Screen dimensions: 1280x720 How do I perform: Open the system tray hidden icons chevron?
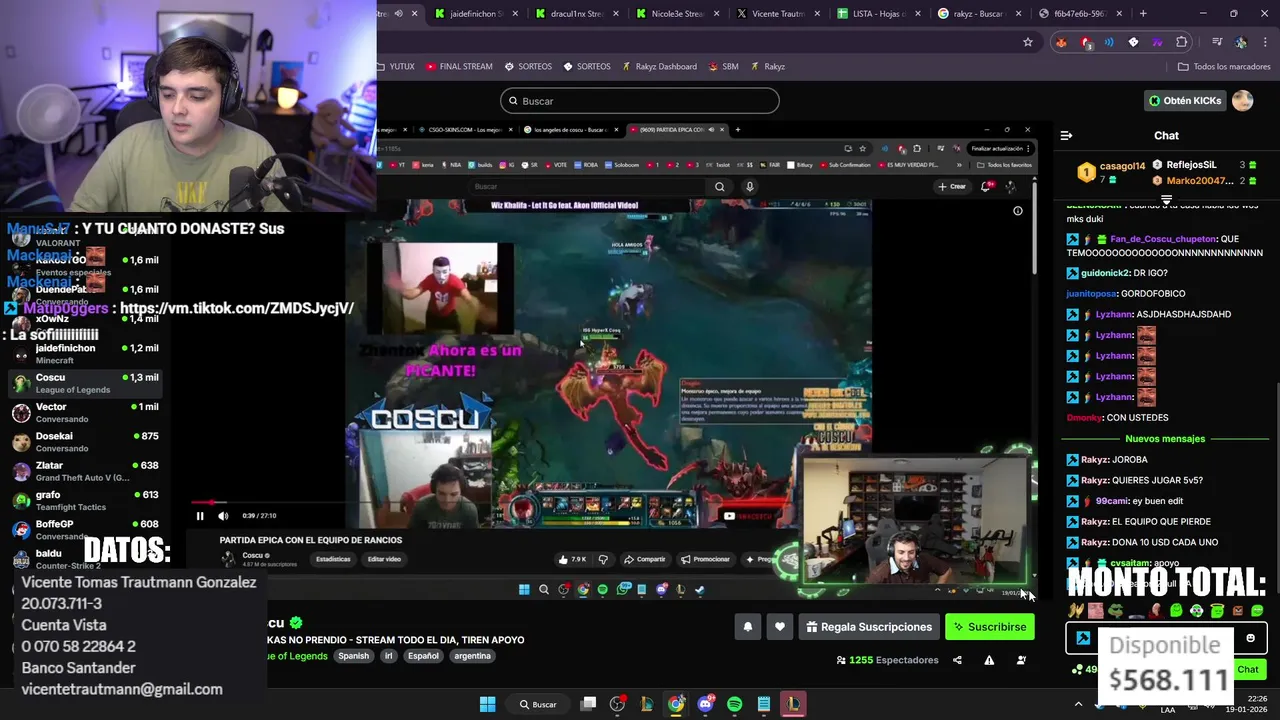[1078, 704]
